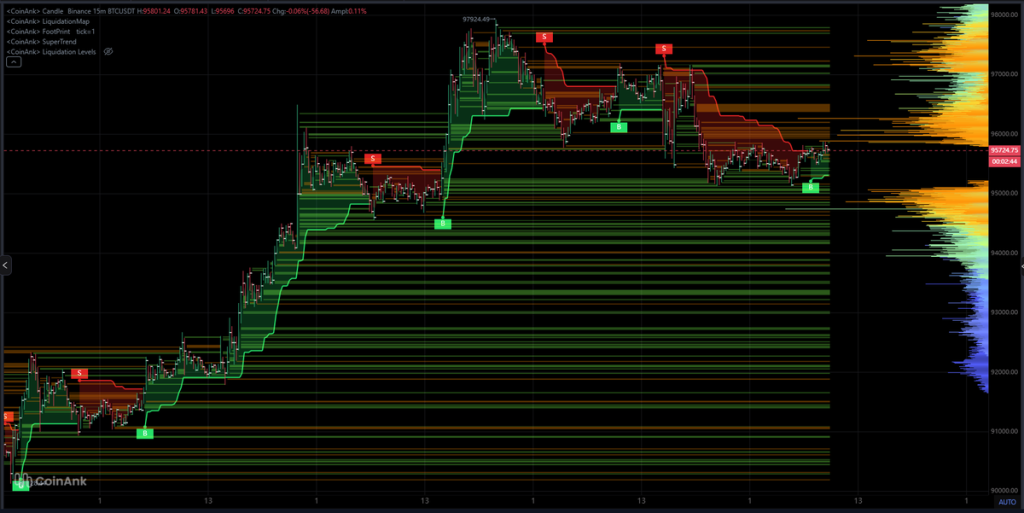
Task: Click the red S marker near 92000
Action: point(80,373)
